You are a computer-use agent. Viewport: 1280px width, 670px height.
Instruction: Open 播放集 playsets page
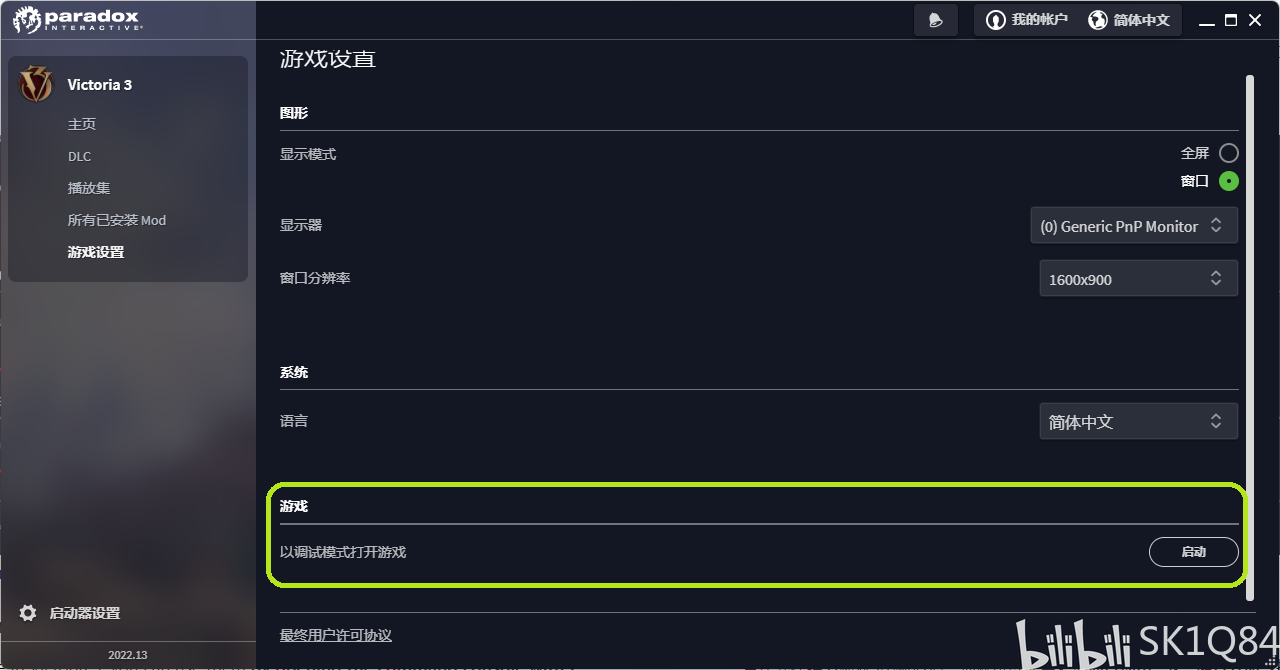89,188
